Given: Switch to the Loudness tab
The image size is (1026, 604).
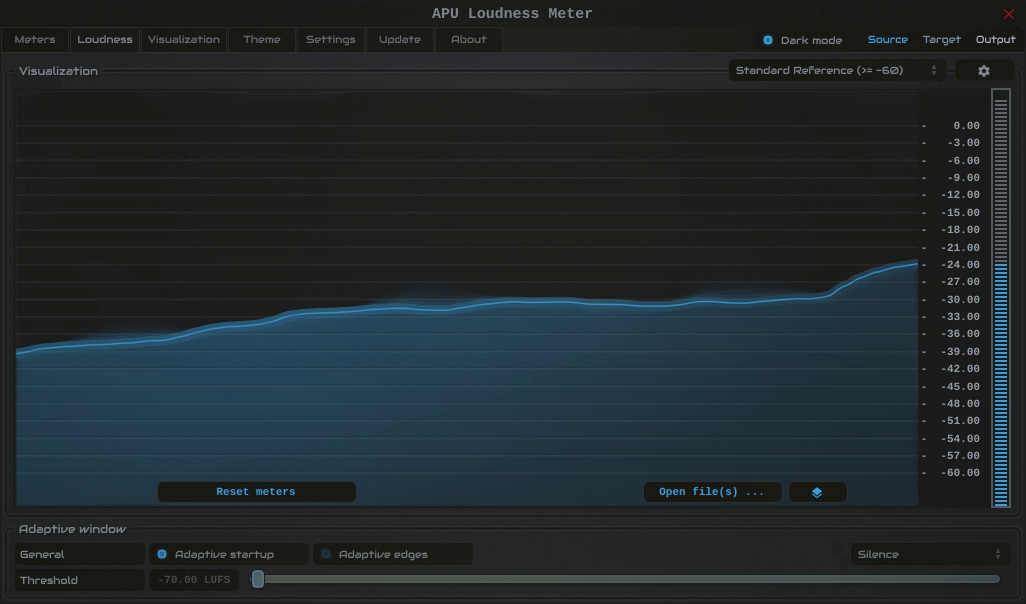Looking at the screenshot, I should click(x=105, y=39).
